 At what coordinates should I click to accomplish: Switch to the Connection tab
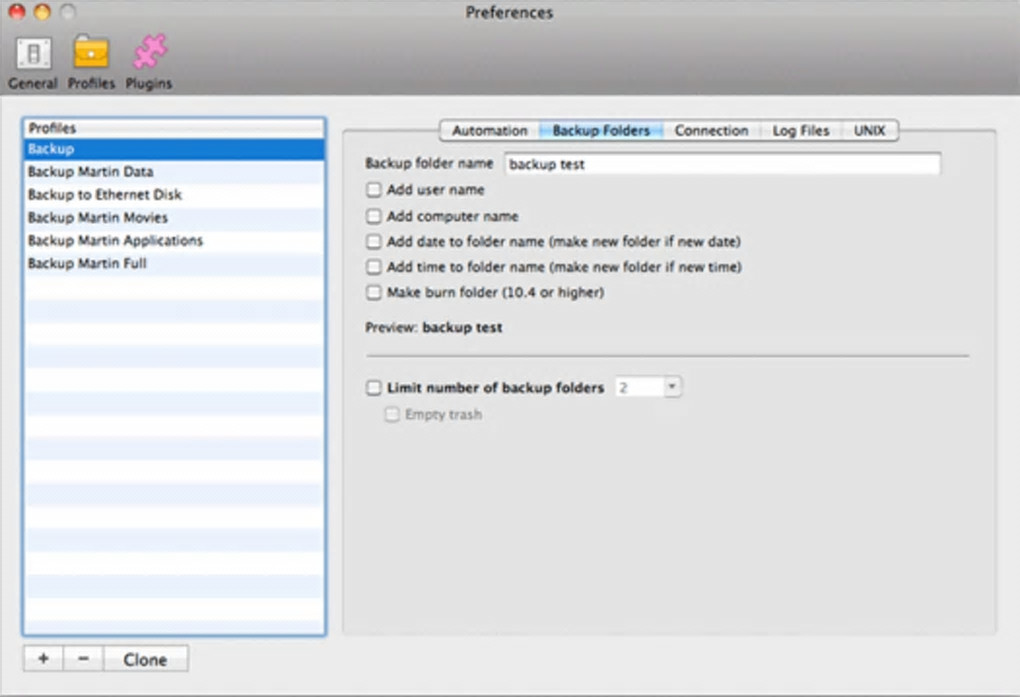click(x=711, y=131)
